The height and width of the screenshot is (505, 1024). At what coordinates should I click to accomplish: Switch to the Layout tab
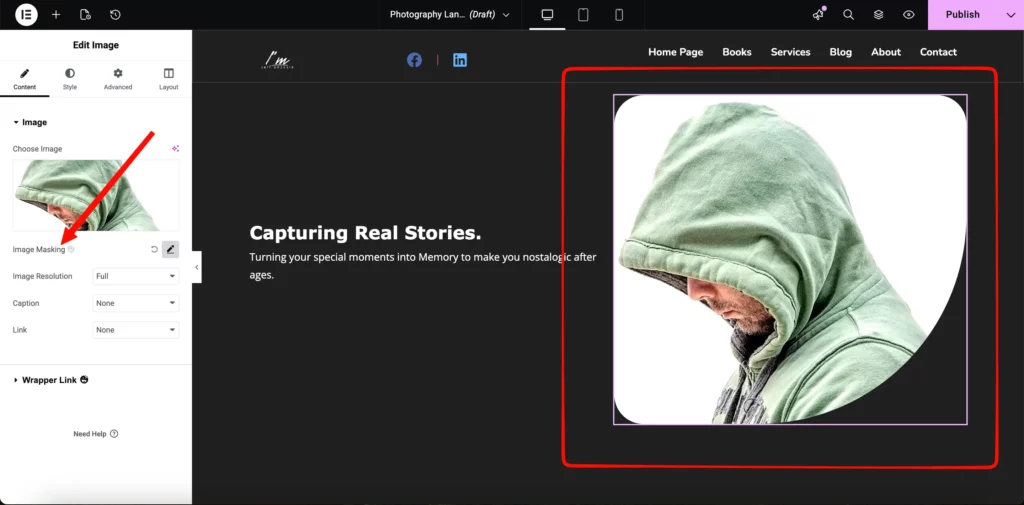168,79
